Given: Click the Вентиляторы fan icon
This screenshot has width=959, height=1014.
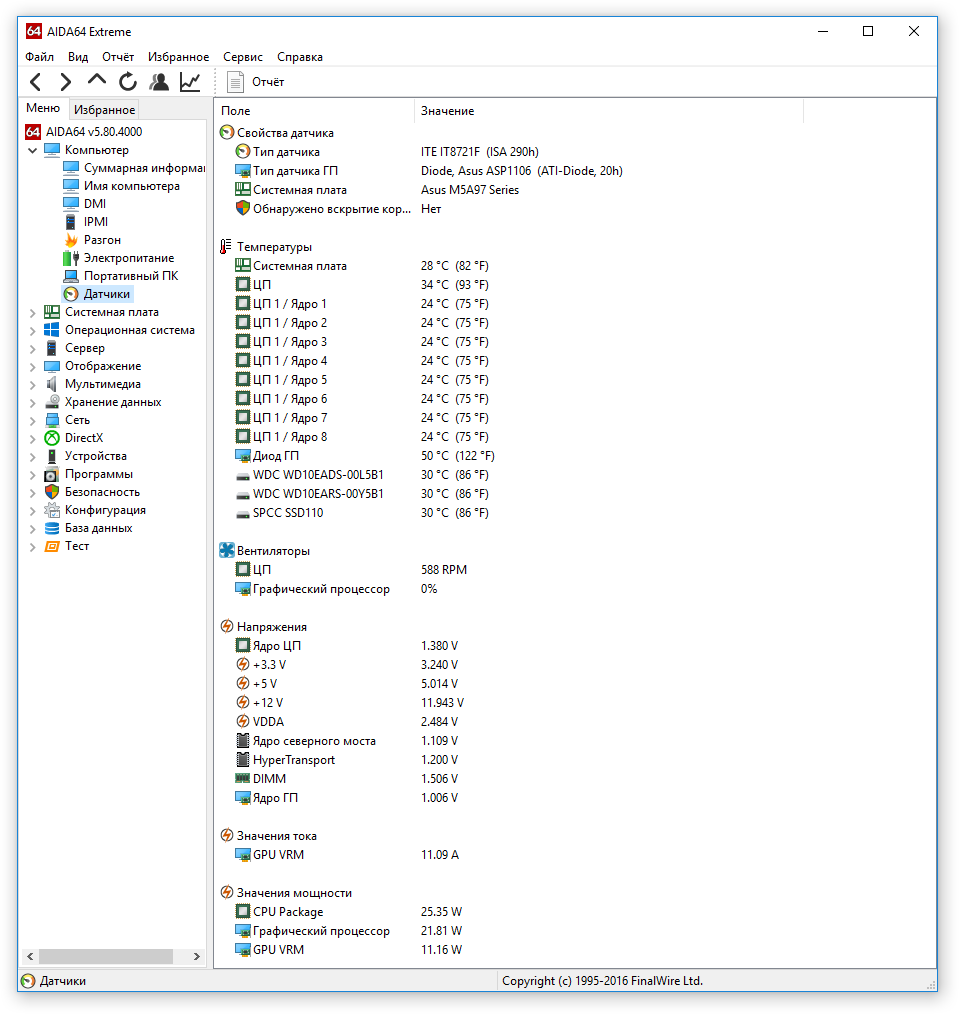Looking at the screenshot, I should point(227,551).
